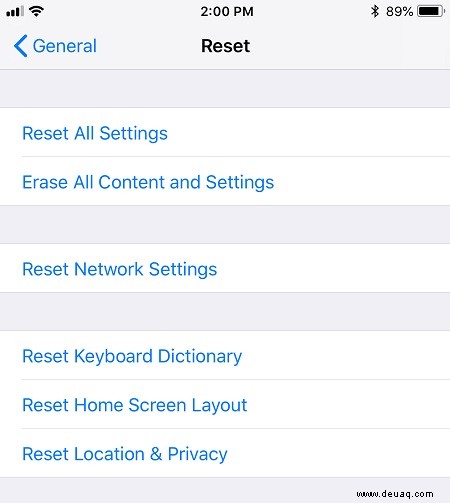This screenshot has width=450, height=503.
Task: Choose Reset Home Screen Layout
Action: (x=225, y=404)
